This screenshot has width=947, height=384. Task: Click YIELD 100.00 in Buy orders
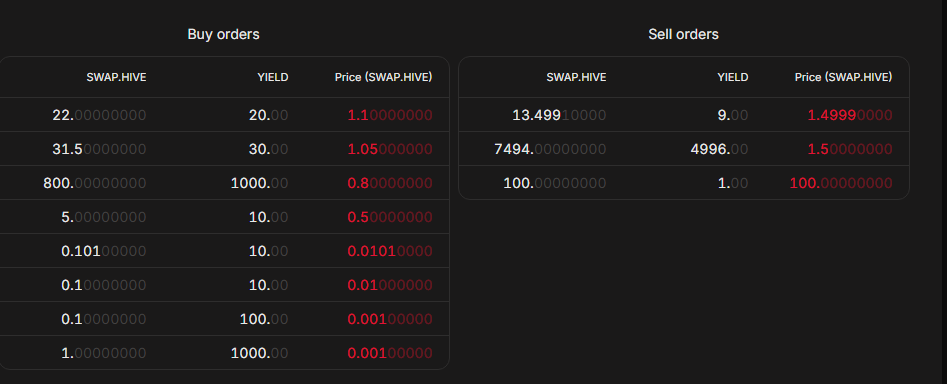[264, 319]
